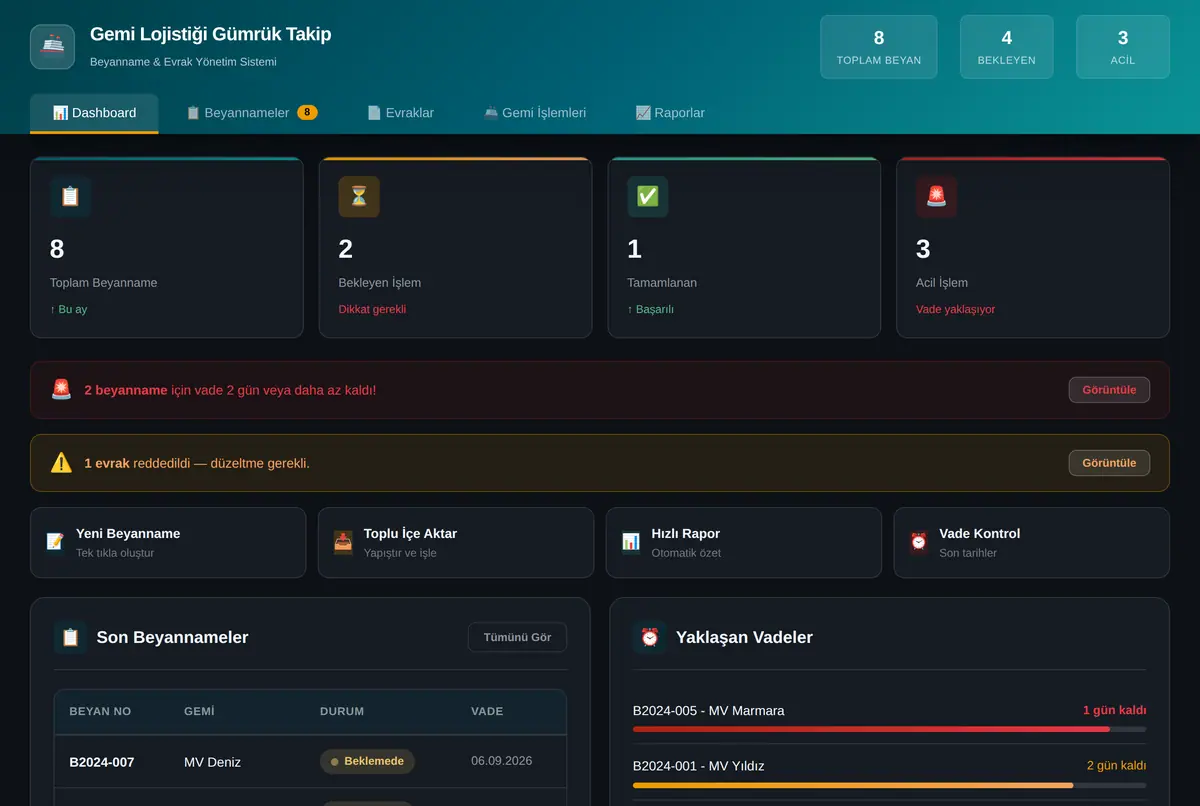Image resolution: width=1200 pixels, height=806 pixels.
Task: Click the green checkmark icon on Tamamlanan card
Action: click(x=647, y=197)
